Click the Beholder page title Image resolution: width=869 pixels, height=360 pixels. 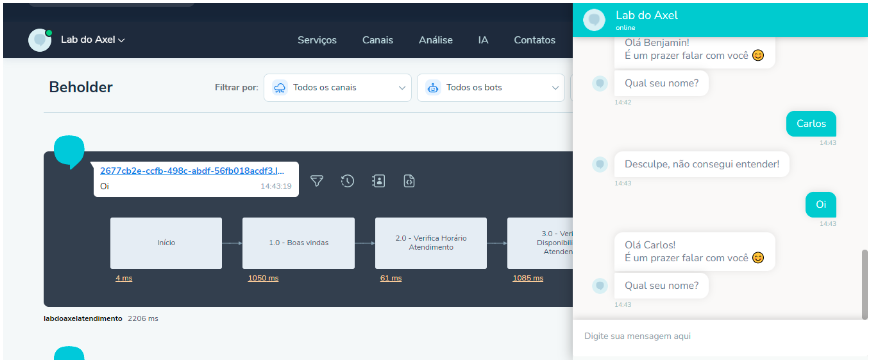pos(81,87)
